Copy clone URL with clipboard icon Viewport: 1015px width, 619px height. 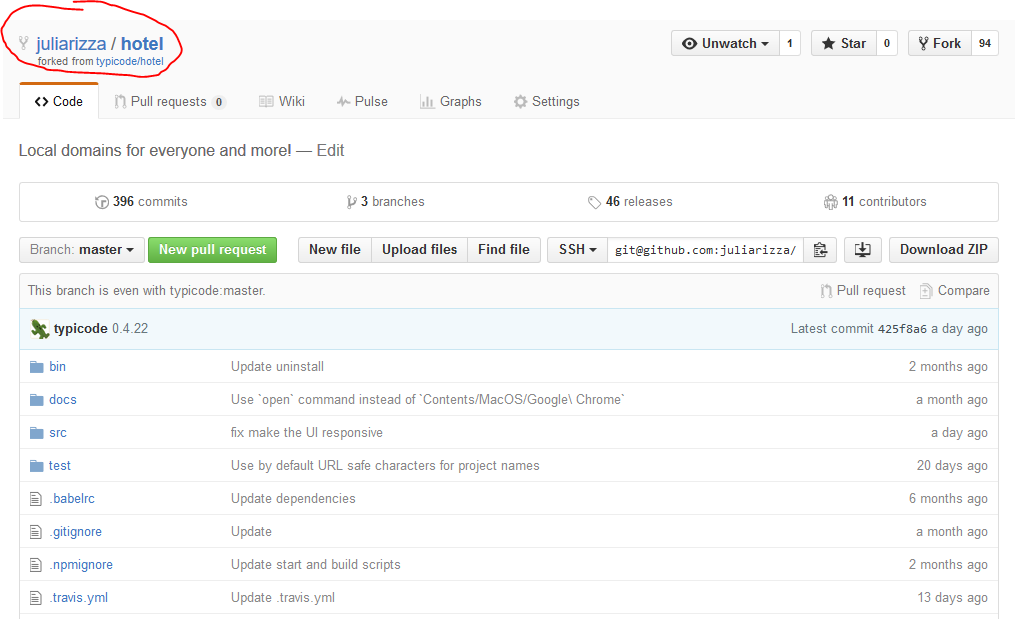coord(820,250)
